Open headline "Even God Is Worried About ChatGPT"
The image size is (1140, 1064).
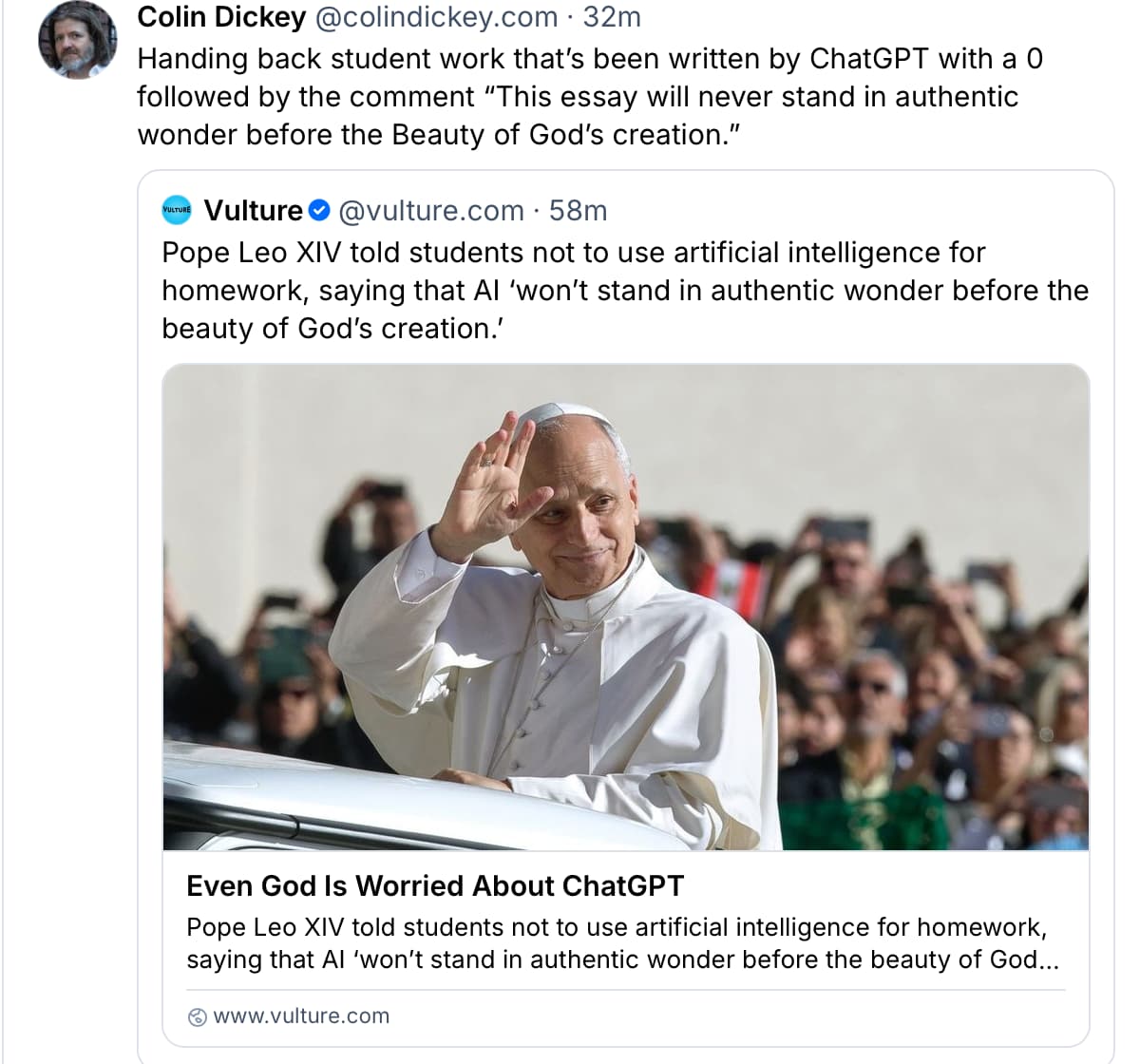(x=435, y=886)
